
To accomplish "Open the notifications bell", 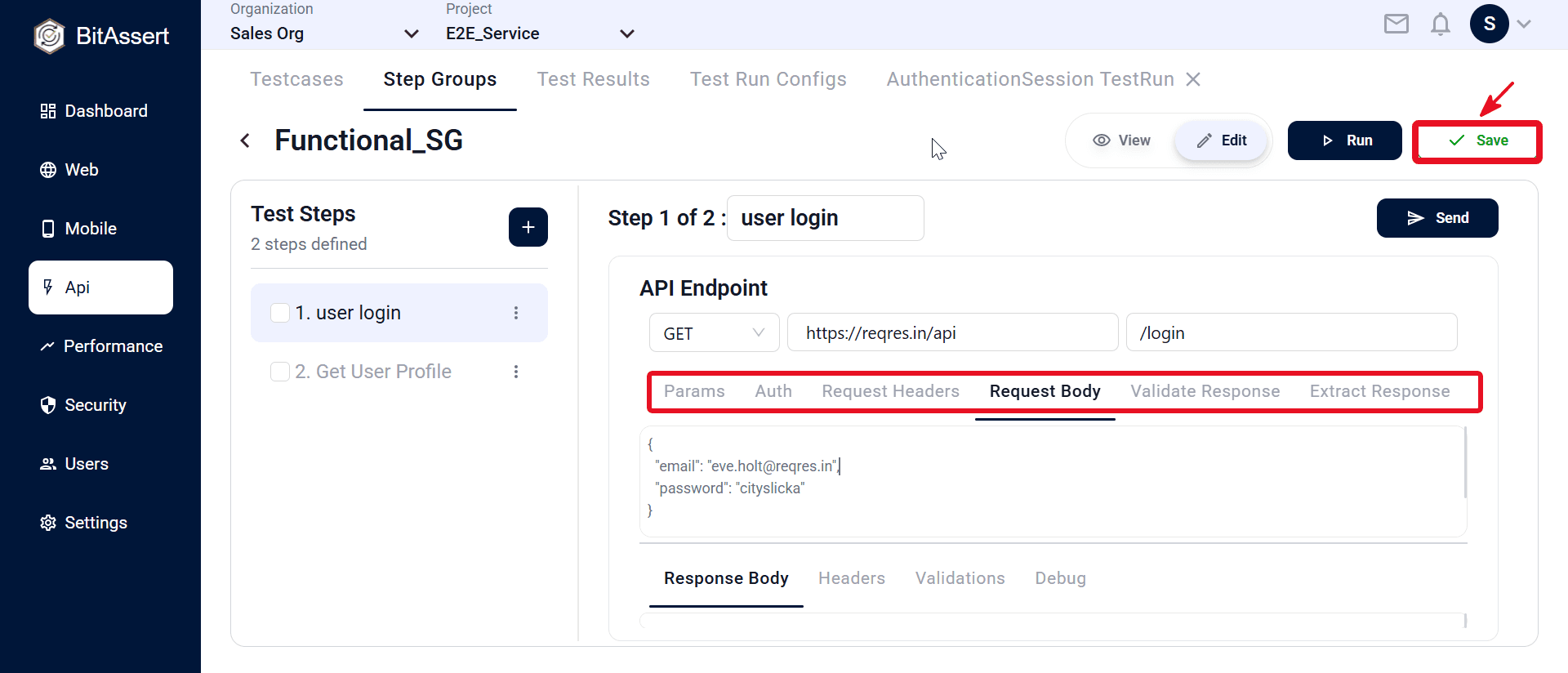I will [1441, 25].
